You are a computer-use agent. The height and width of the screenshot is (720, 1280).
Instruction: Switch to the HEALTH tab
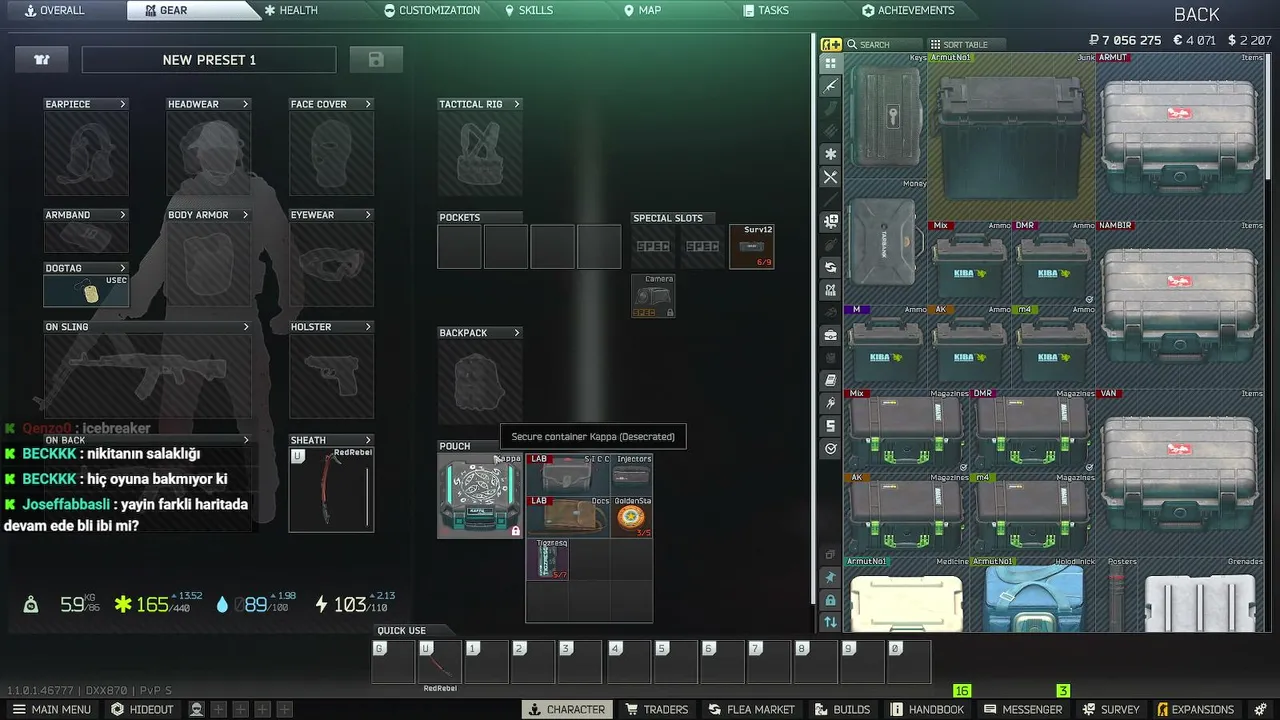[291, 10]
